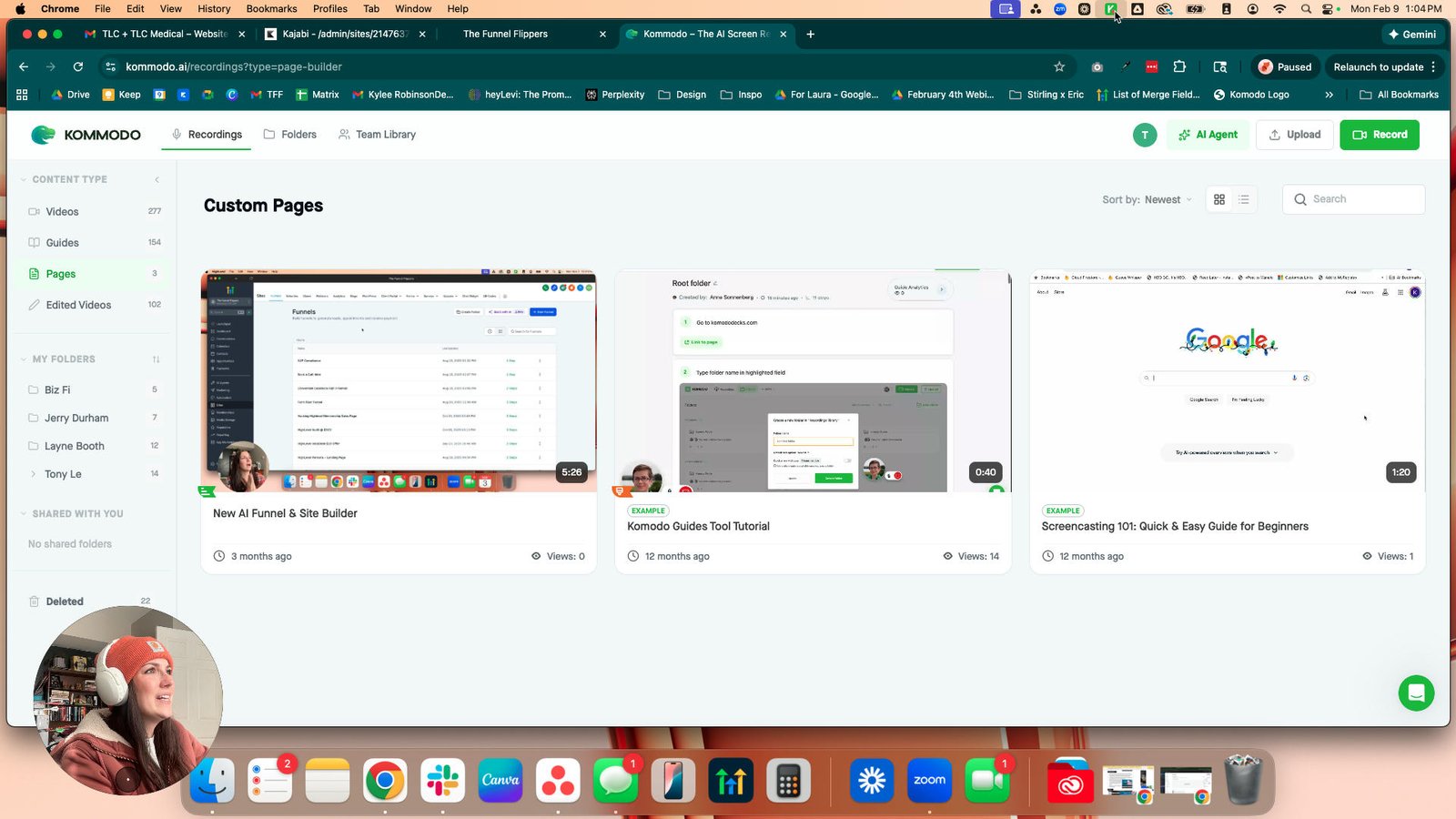1456x819 pixels.
Task: Open New AI Funnel & Site Builder thumbnail
Action: (x=399, y=380)
